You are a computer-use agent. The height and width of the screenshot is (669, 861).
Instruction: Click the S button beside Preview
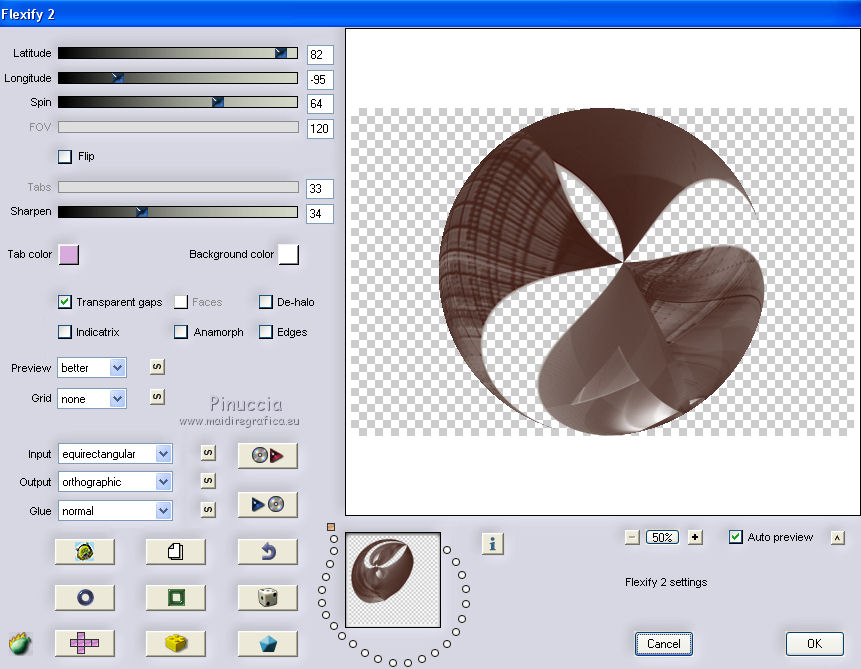tap(157, 367)
